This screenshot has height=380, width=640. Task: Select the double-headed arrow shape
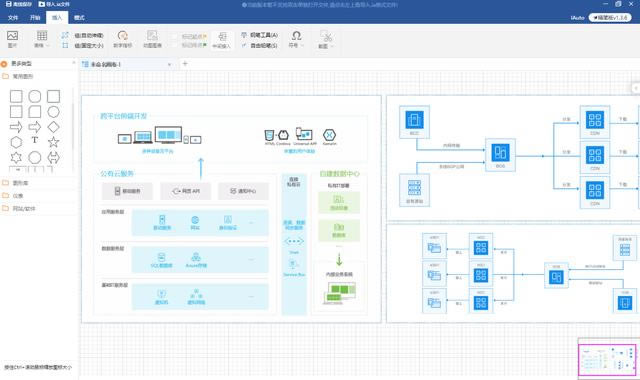[x=53, y=158]
